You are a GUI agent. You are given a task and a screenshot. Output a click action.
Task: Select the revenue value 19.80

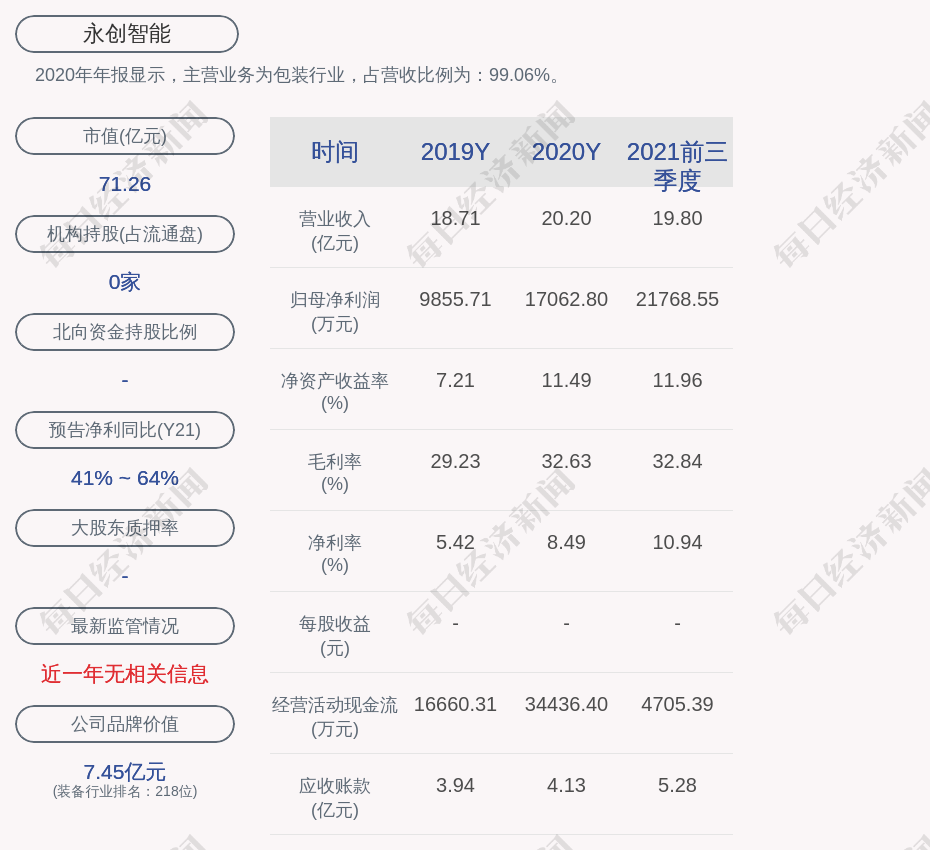click(677, 218)
